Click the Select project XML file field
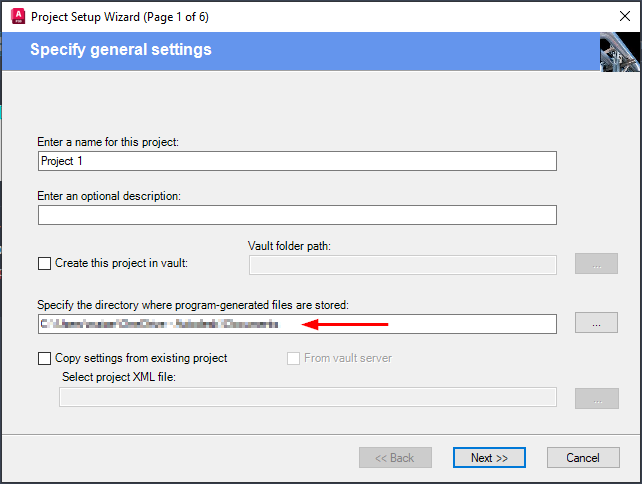This screenshot has width=642, height=484. coord(307,397)
